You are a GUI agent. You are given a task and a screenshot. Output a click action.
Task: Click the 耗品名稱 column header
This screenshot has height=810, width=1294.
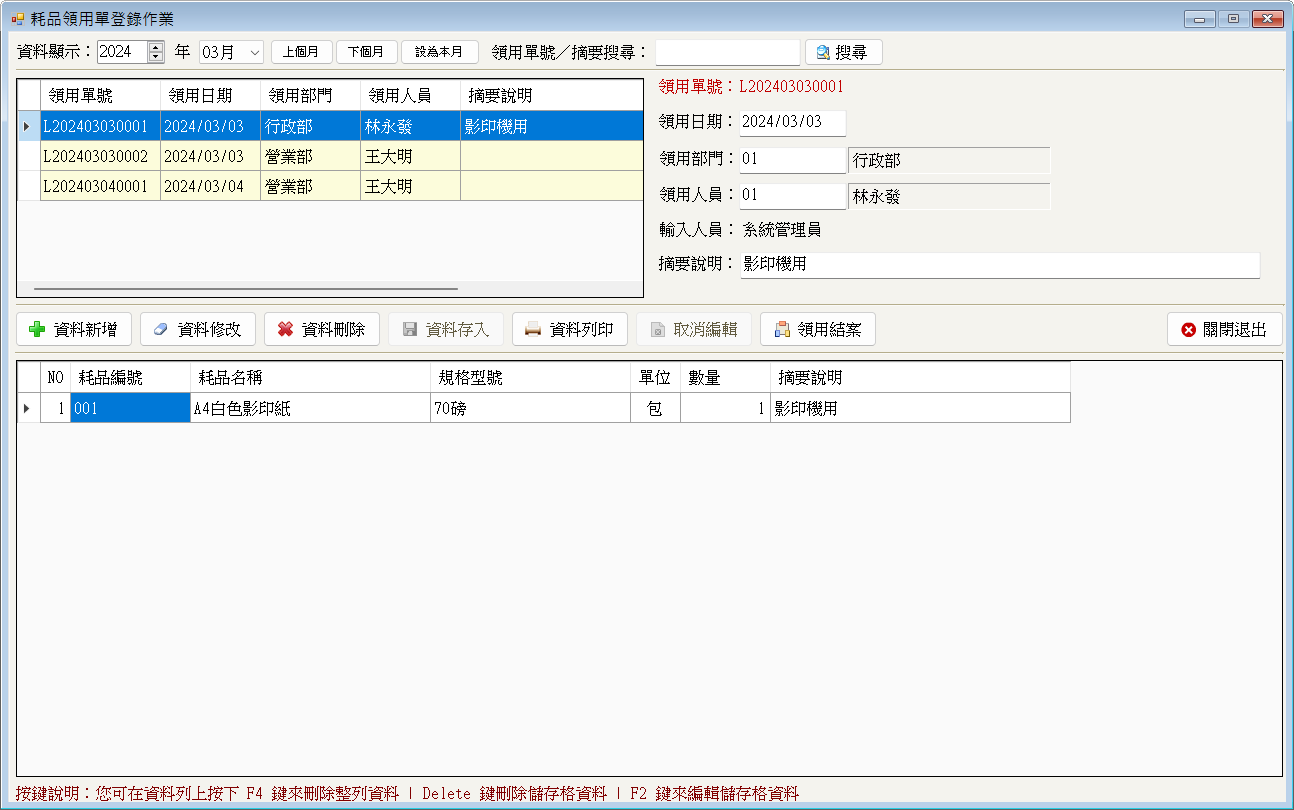point(310,377)
